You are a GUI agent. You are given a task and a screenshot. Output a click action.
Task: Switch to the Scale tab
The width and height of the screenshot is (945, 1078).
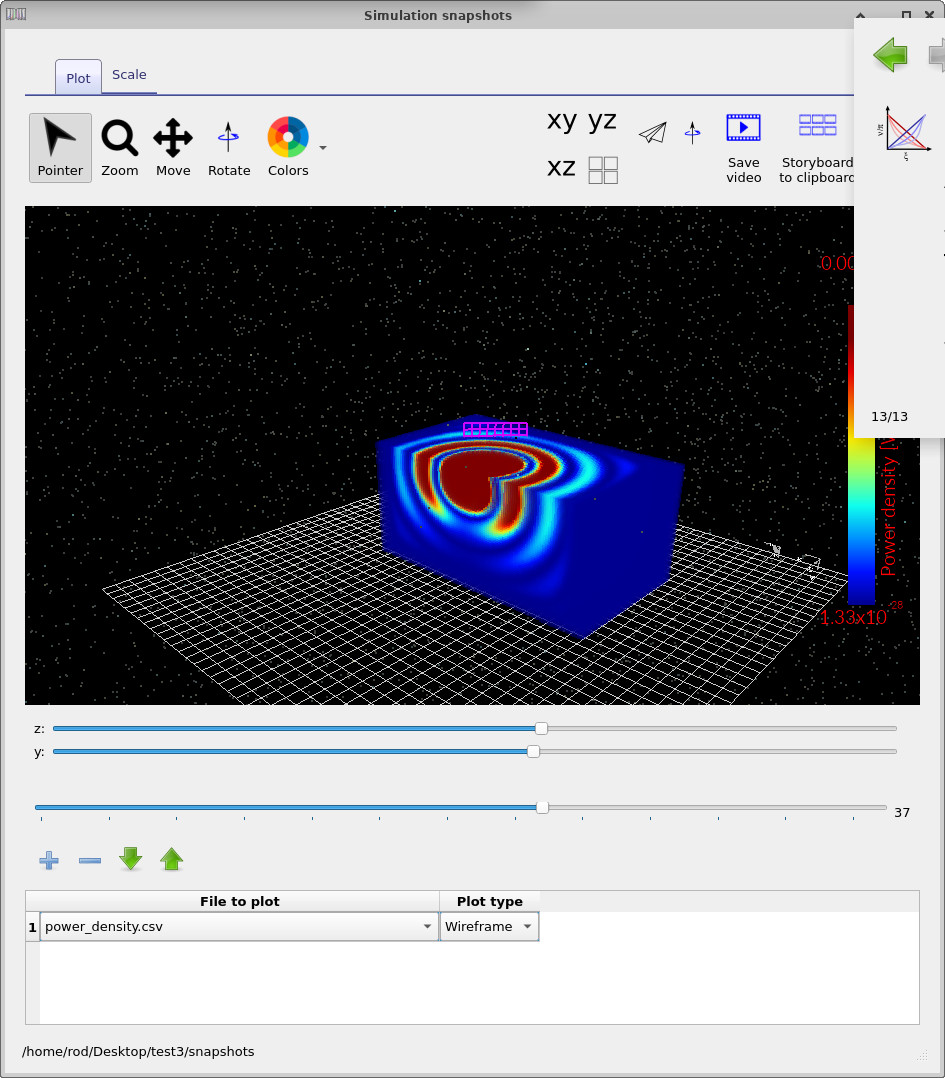click(x=129, y=74)
